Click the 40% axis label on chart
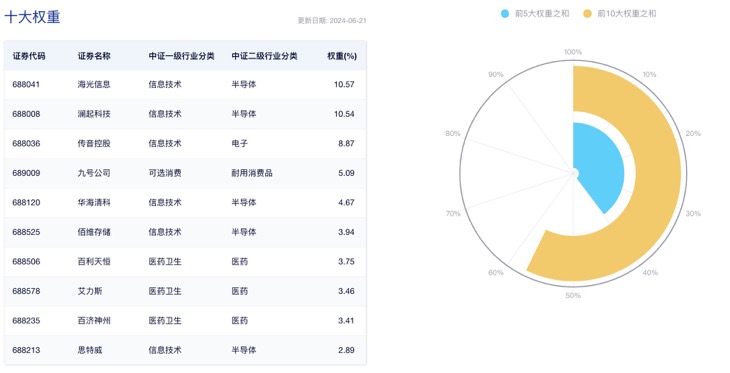The height and width of the screenshot is (373, 730). tap(650, 273)
